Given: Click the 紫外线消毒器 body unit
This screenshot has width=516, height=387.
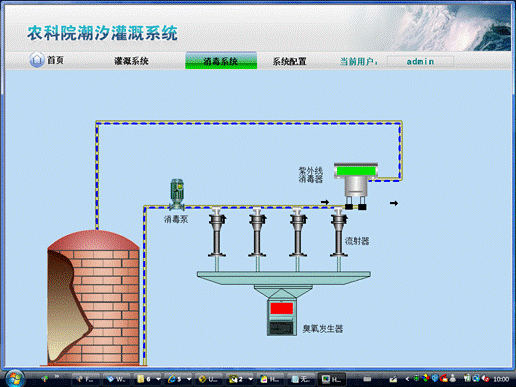Looking at the screenshot, I should tap(356, 185).
